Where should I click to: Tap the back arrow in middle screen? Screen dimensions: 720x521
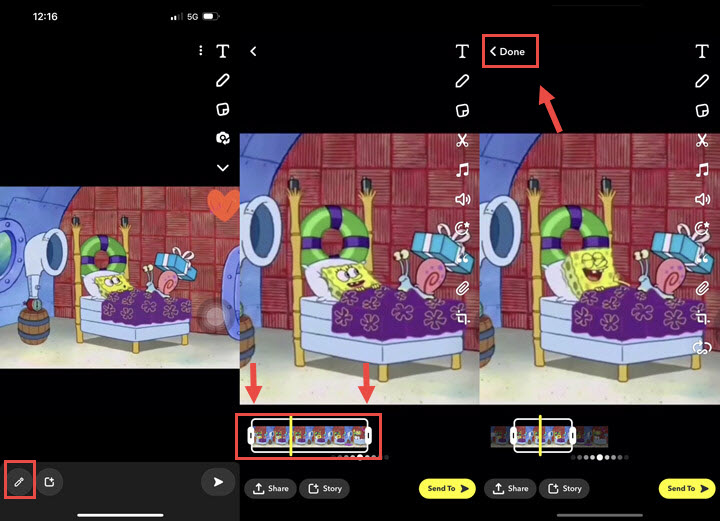pos(253,51)
